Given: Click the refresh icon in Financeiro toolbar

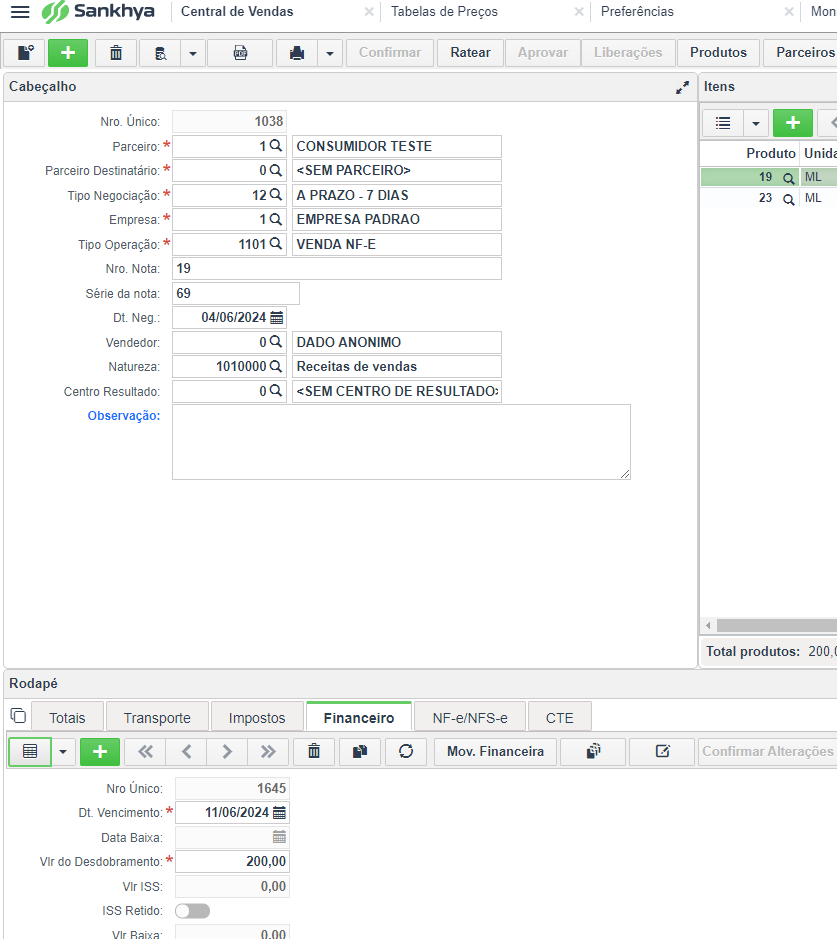Looking at the screenshot, I should click(x=406, y=751).
